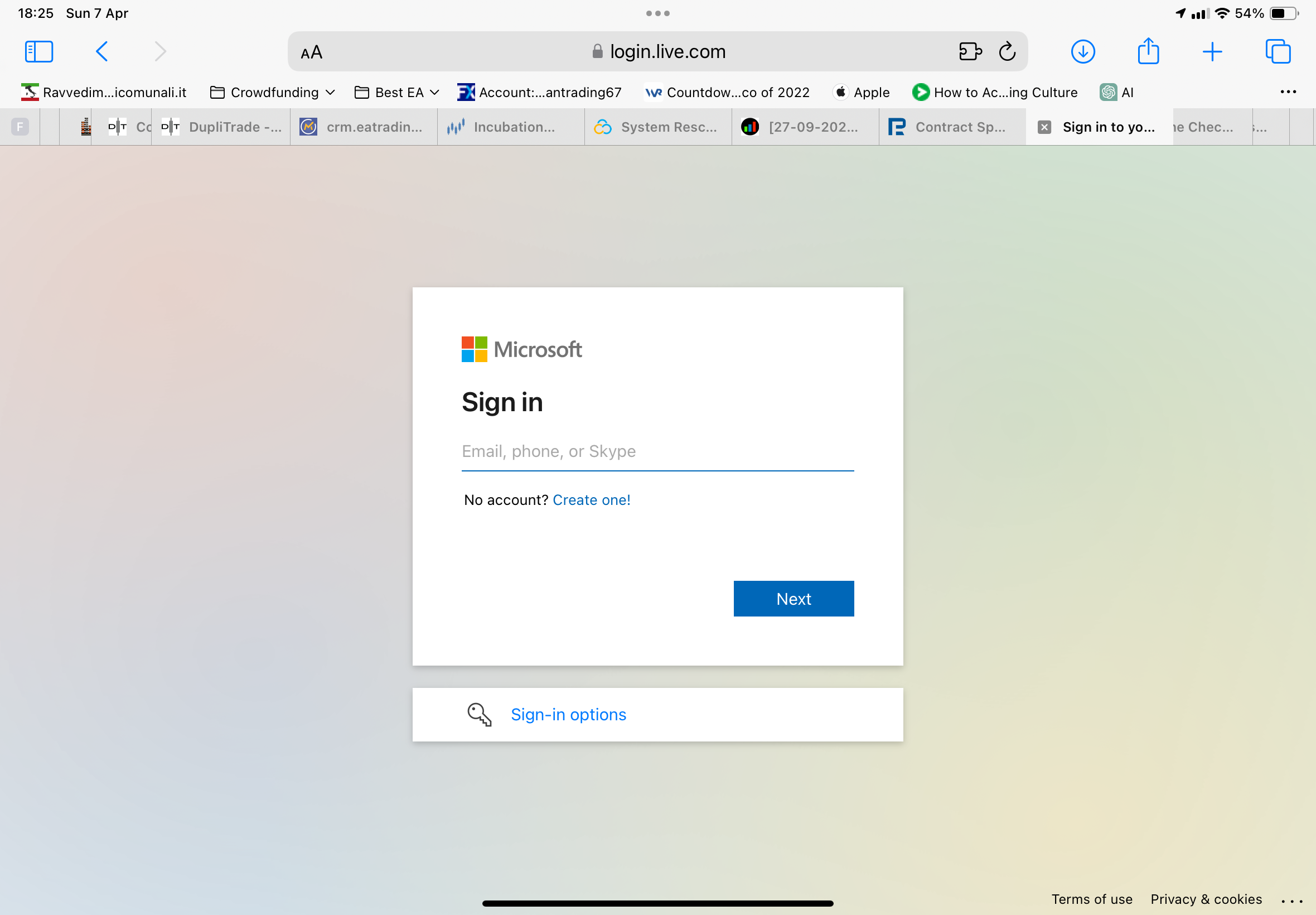This screenshot has width=1316, height=915.
Task: Close the Sign in to your account tab
Action: (x=1044, y=127)
